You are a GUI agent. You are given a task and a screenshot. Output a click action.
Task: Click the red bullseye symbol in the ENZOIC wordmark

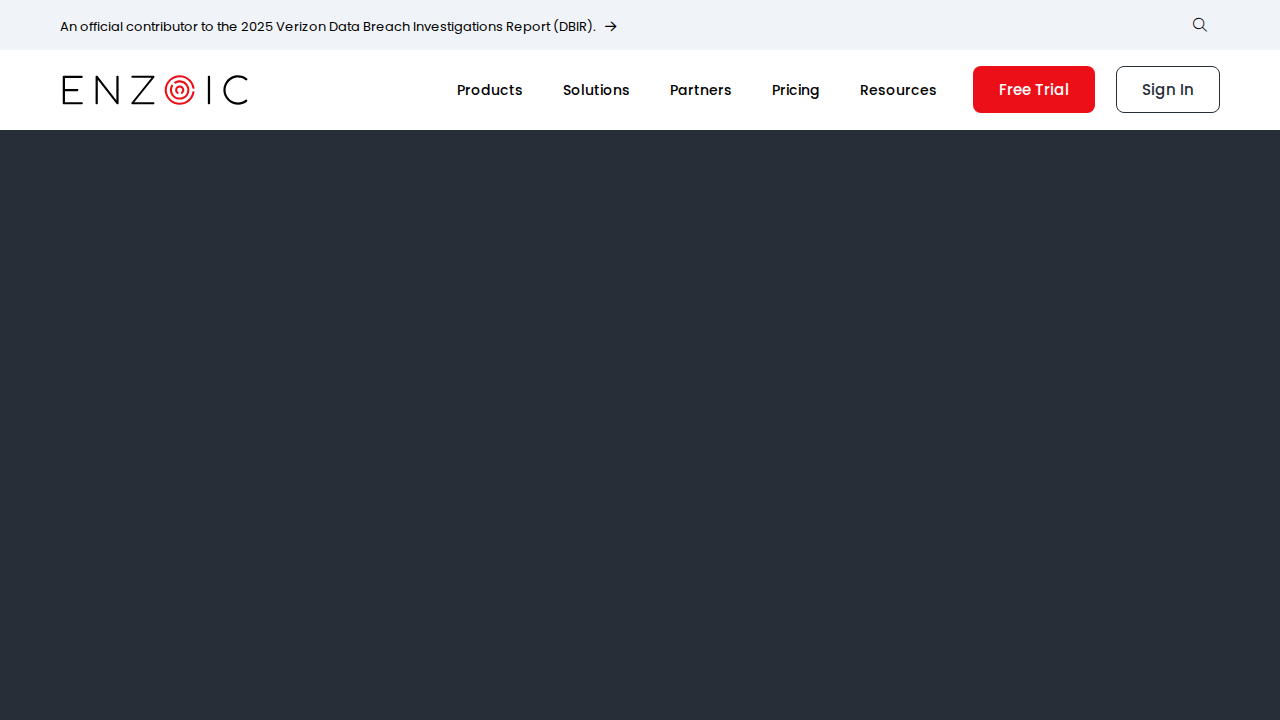[x=180, y=89]
